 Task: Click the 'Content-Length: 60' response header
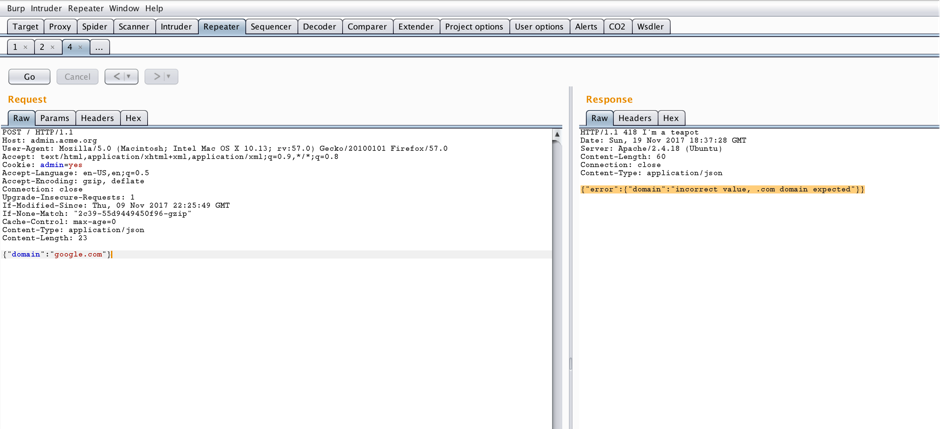pyautogui.click(x=622, y=156)
